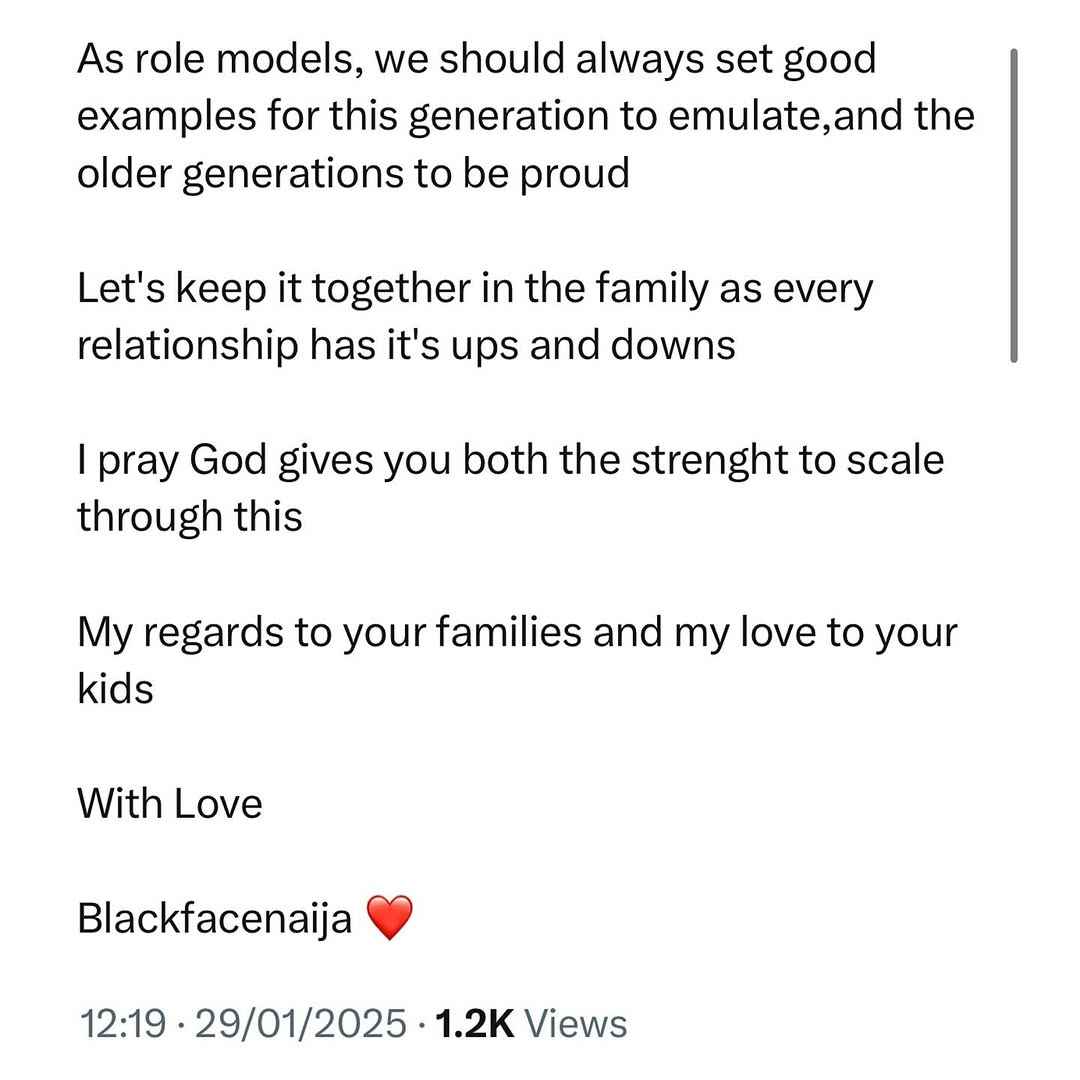Click the 'With Love' line
1080x1080 pixels.
pos(169,803)
